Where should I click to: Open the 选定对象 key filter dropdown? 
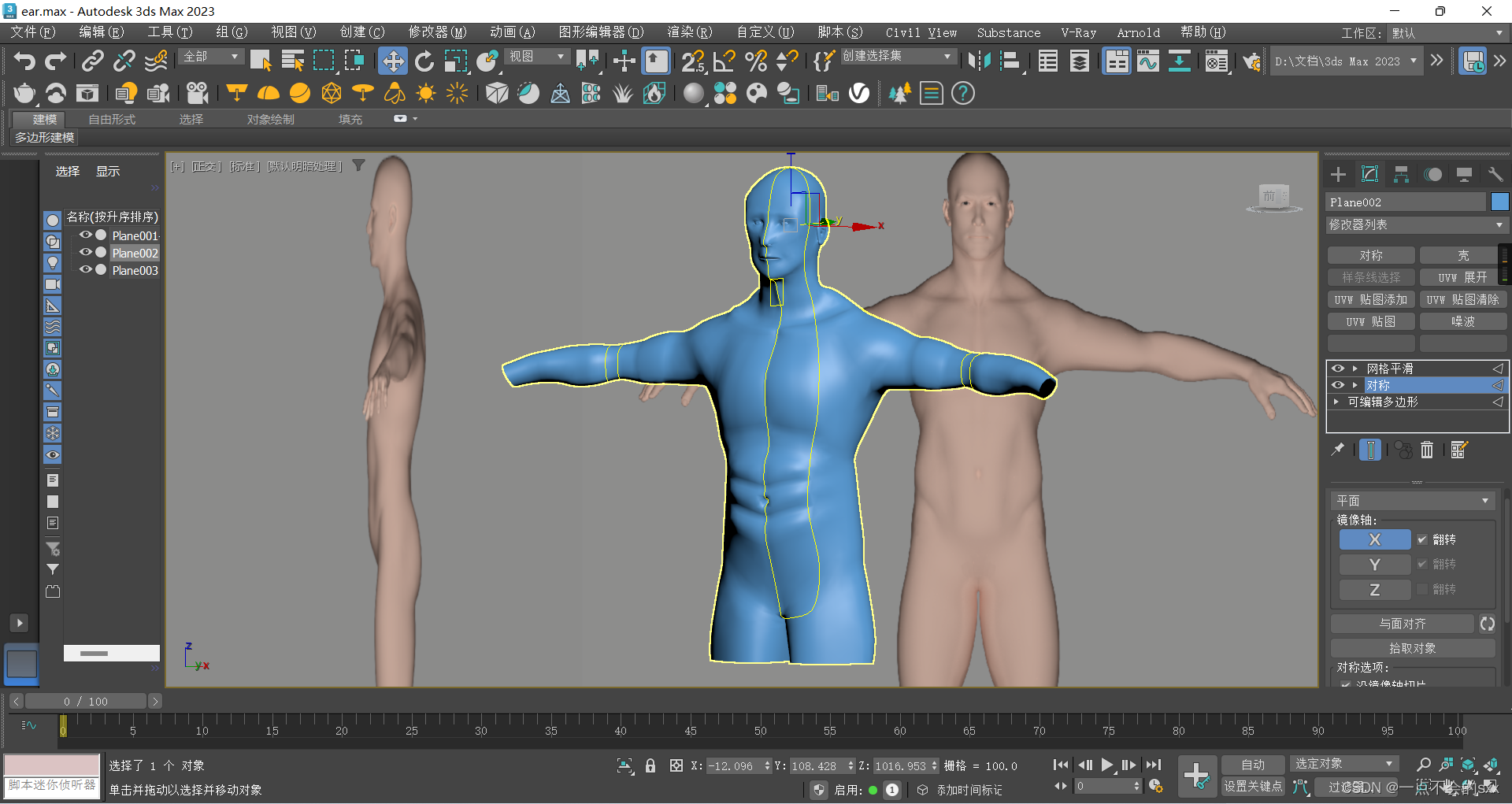click(1344, 764)
